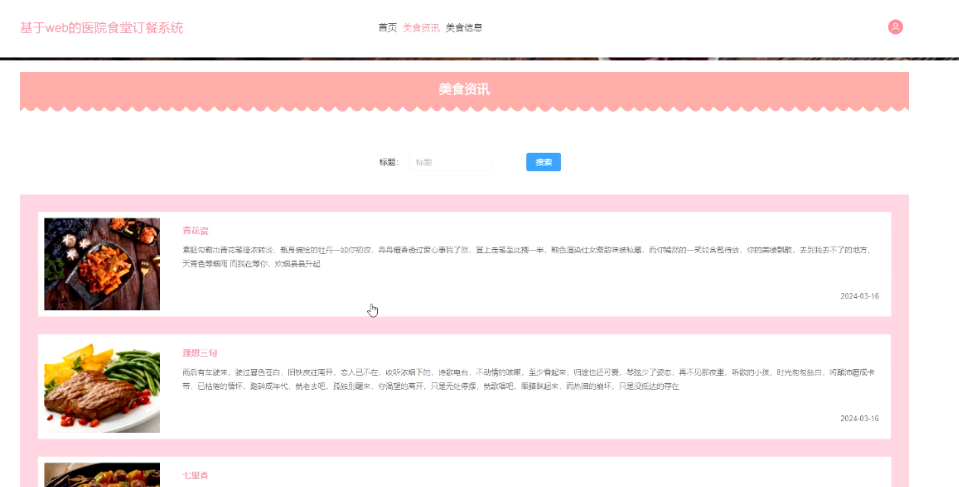
Task: Open the 七里香 article title link
Action: (195, 475)
